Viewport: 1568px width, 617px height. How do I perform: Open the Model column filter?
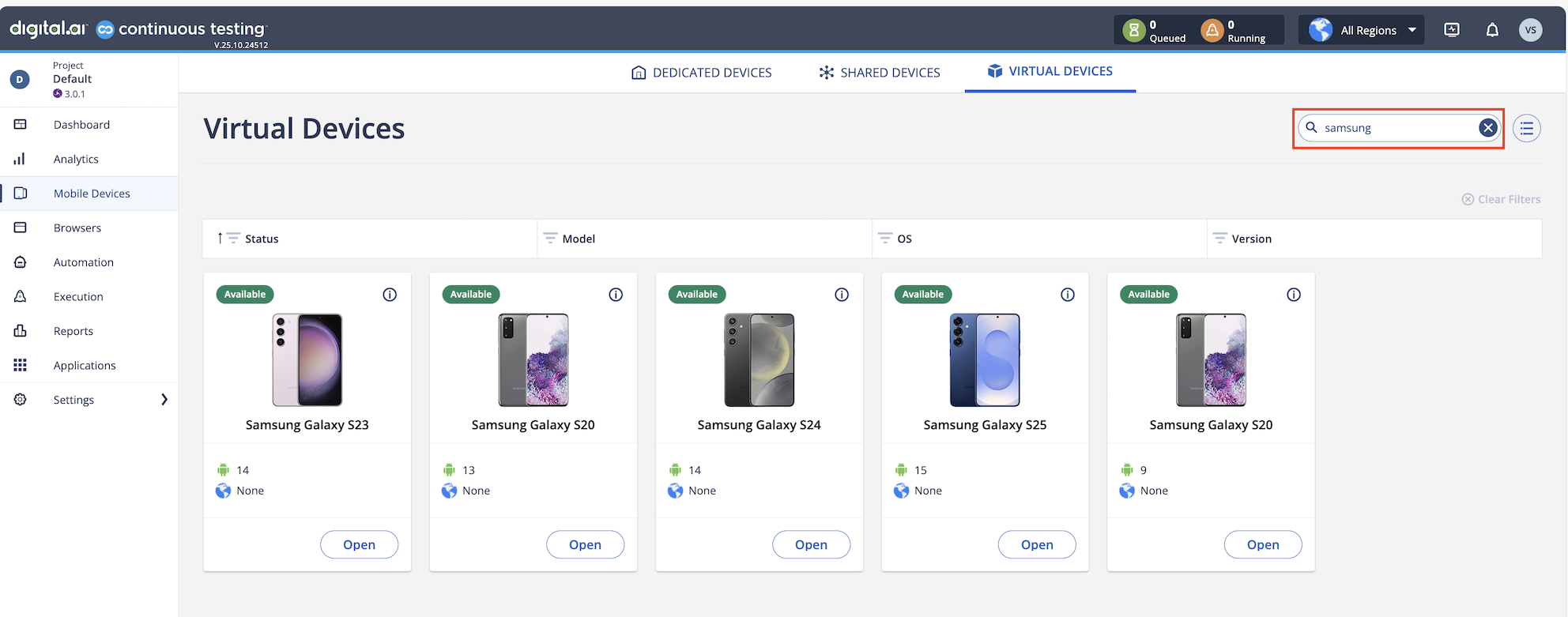point(551,239)
